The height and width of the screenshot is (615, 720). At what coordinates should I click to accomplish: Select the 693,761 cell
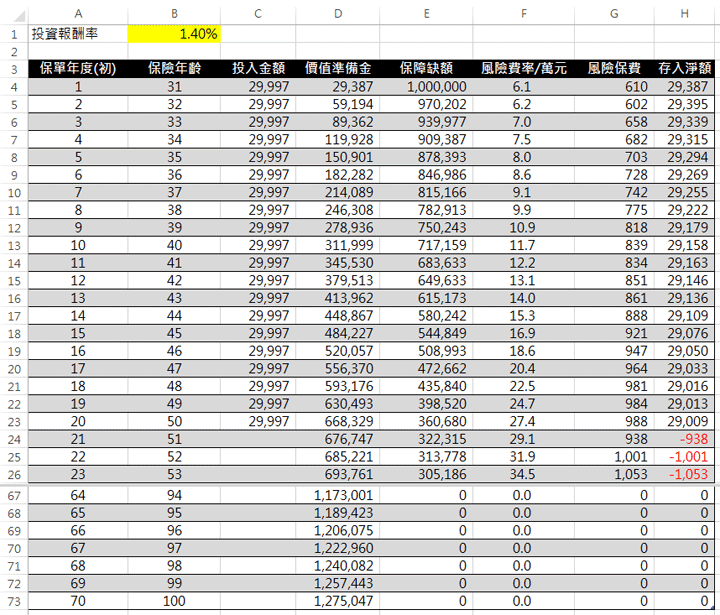tap(338, 474)
